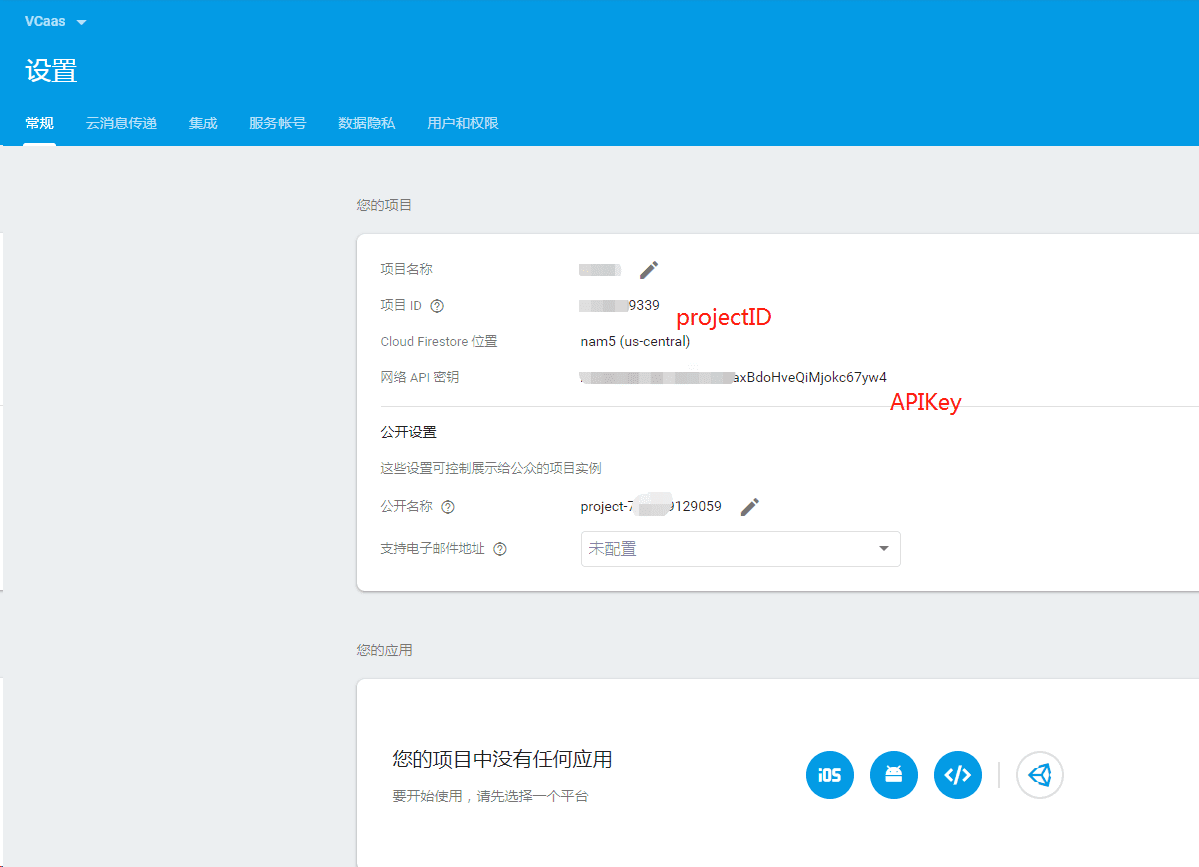Open the 集成 settings tab
Screen dimensions: 1199x867
pos(202,123)
